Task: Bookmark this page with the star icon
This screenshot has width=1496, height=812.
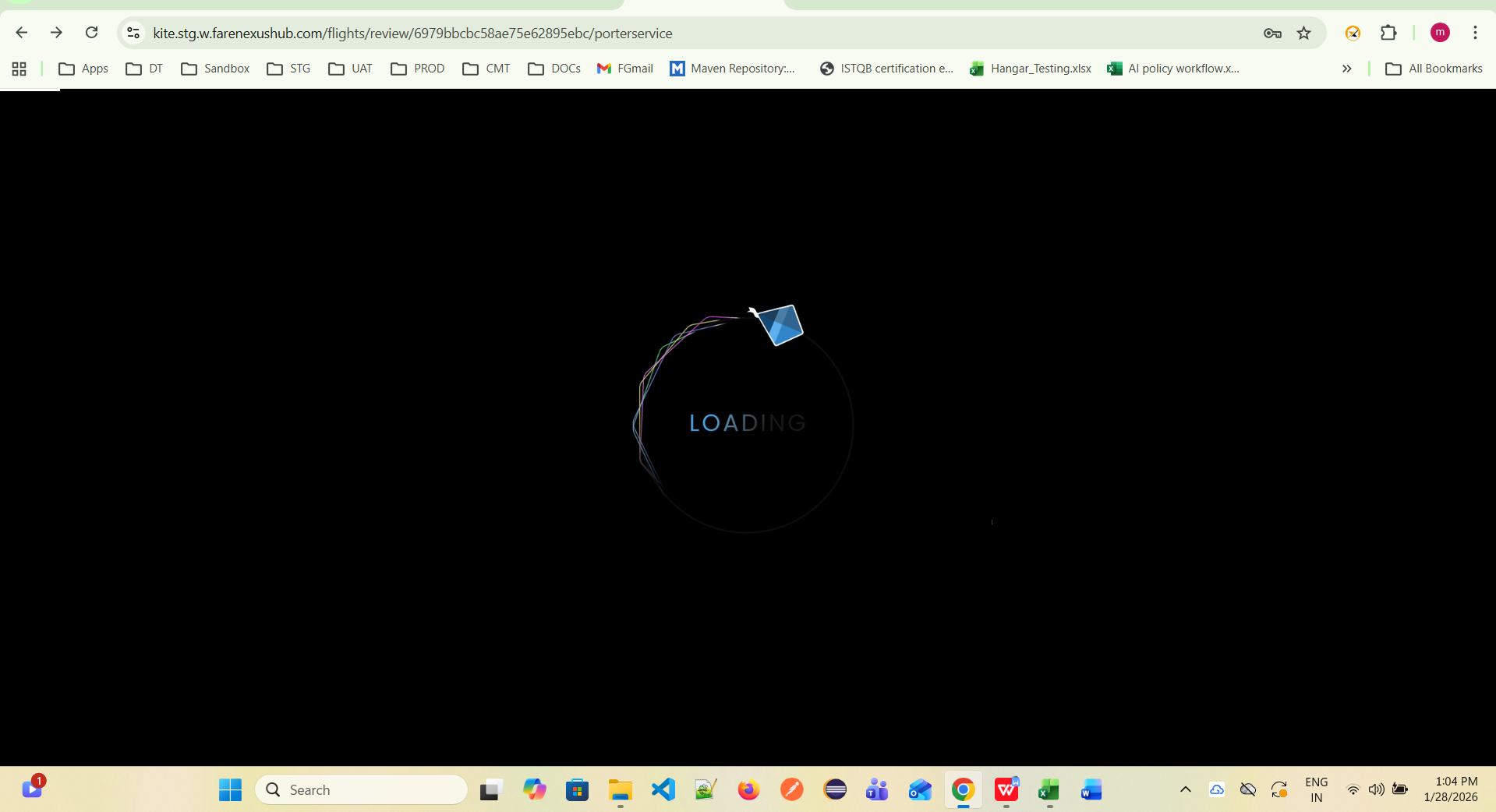Action: (x=1303, y=33)
